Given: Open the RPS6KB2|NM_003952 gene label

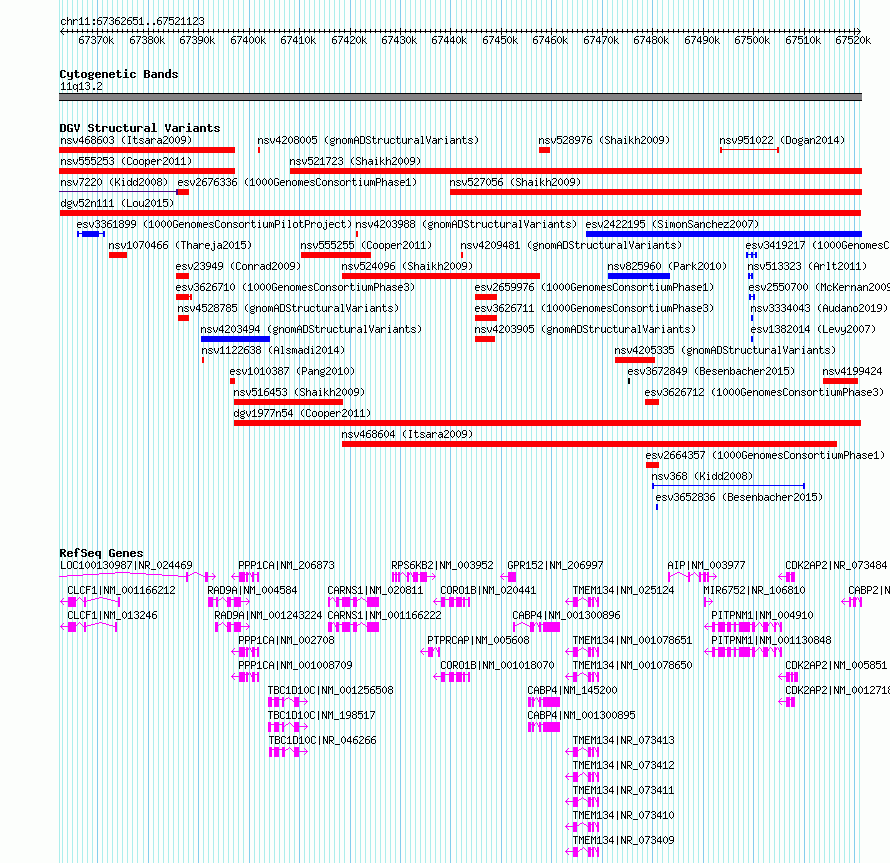Looking at the screenshot, I should coord(442,565).
